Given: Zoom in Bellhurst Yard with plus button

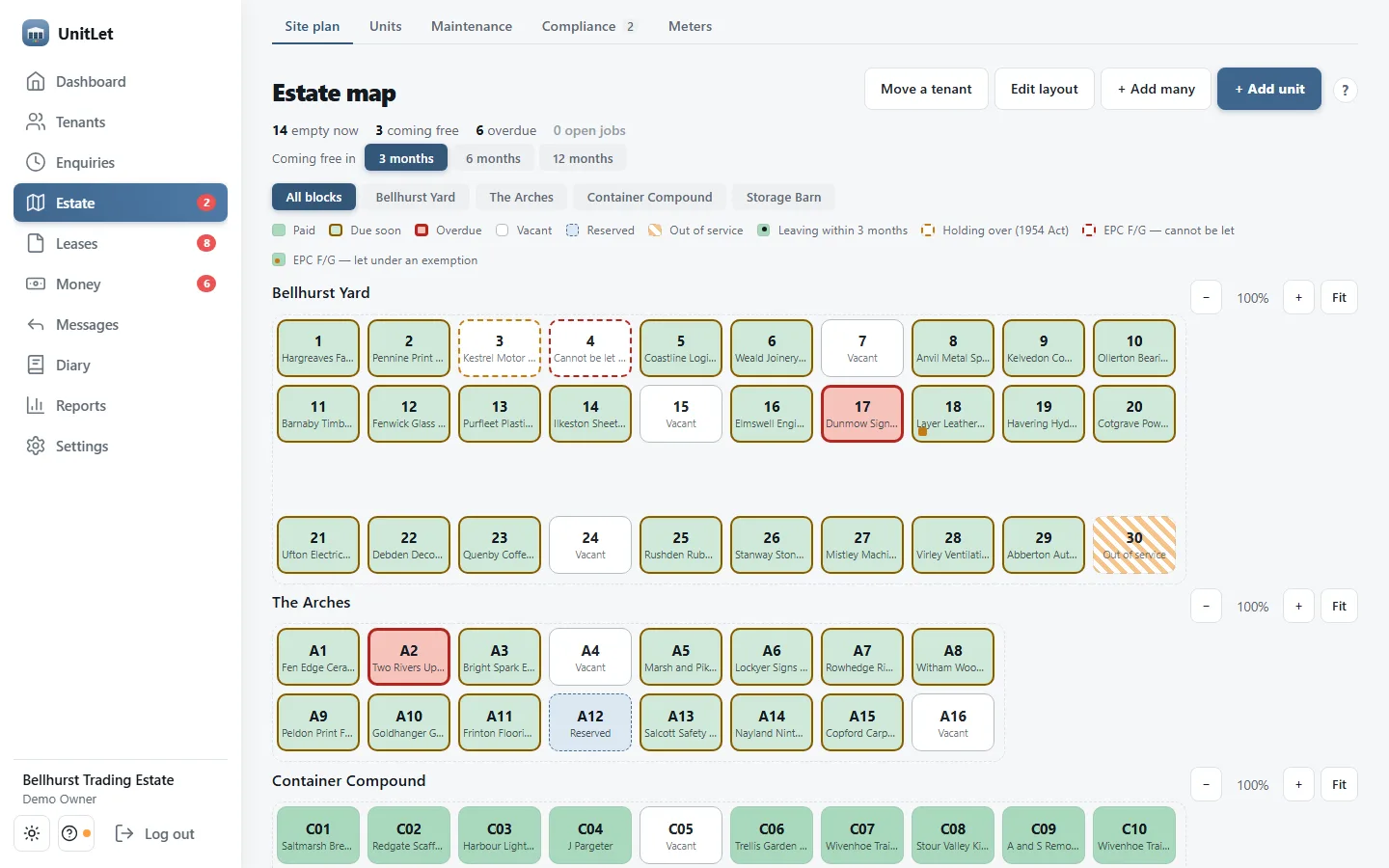Looking at the screenshot, I should [1298, 298].
